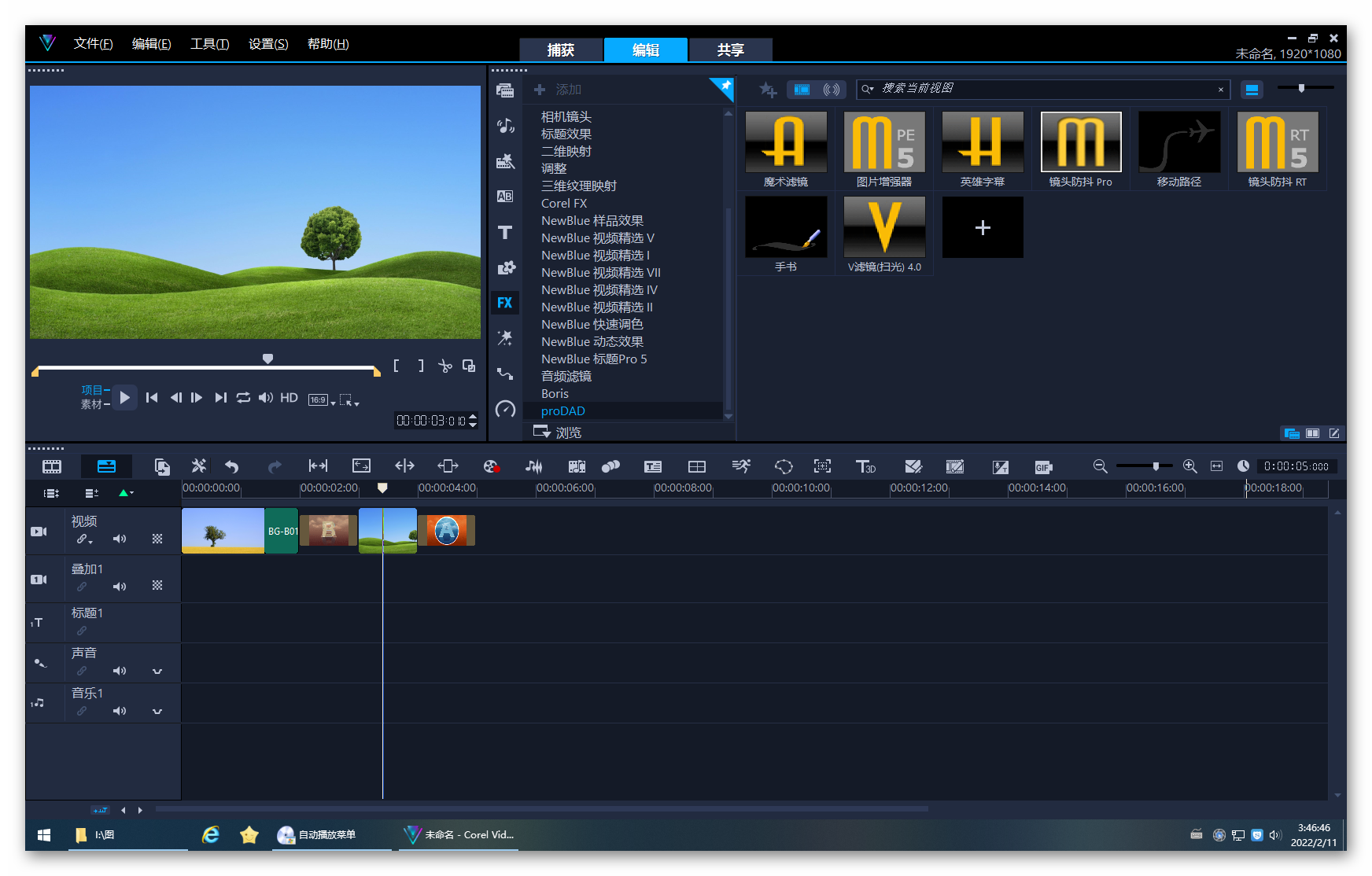Click the search current view field
This screenshot has width=1372, height=876.
point(1044,89)
